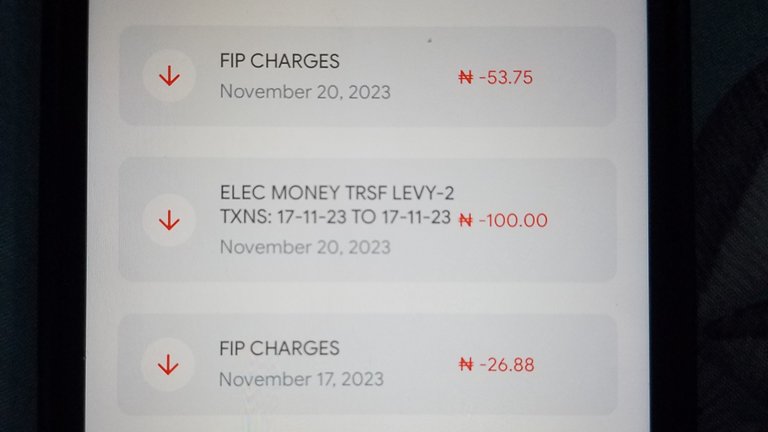Image resolution: width=768 pixels, height=432 pixels.
Task: Tap the debit arrow for ₦-26.88 FIP charge
Action: point(168,364)
